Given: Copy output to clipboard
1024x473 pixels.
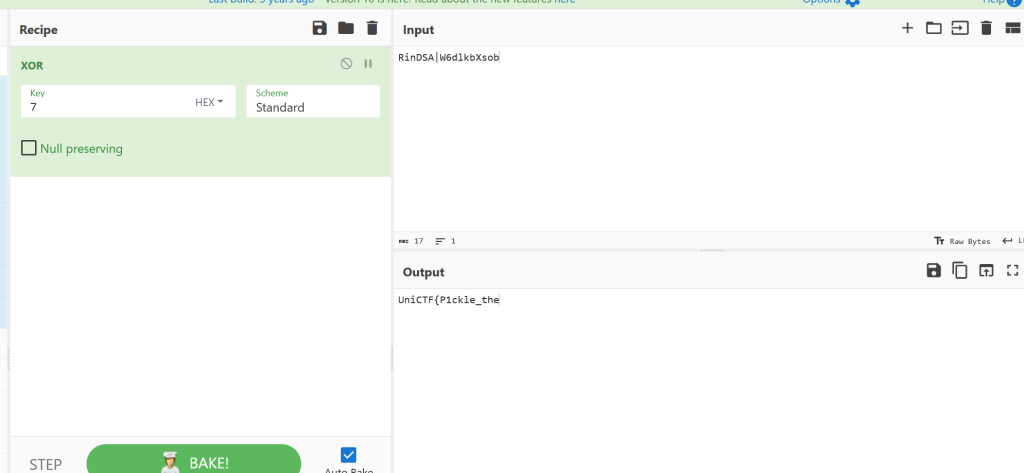Looking at the screenshot, I should (x=960, y=270).
